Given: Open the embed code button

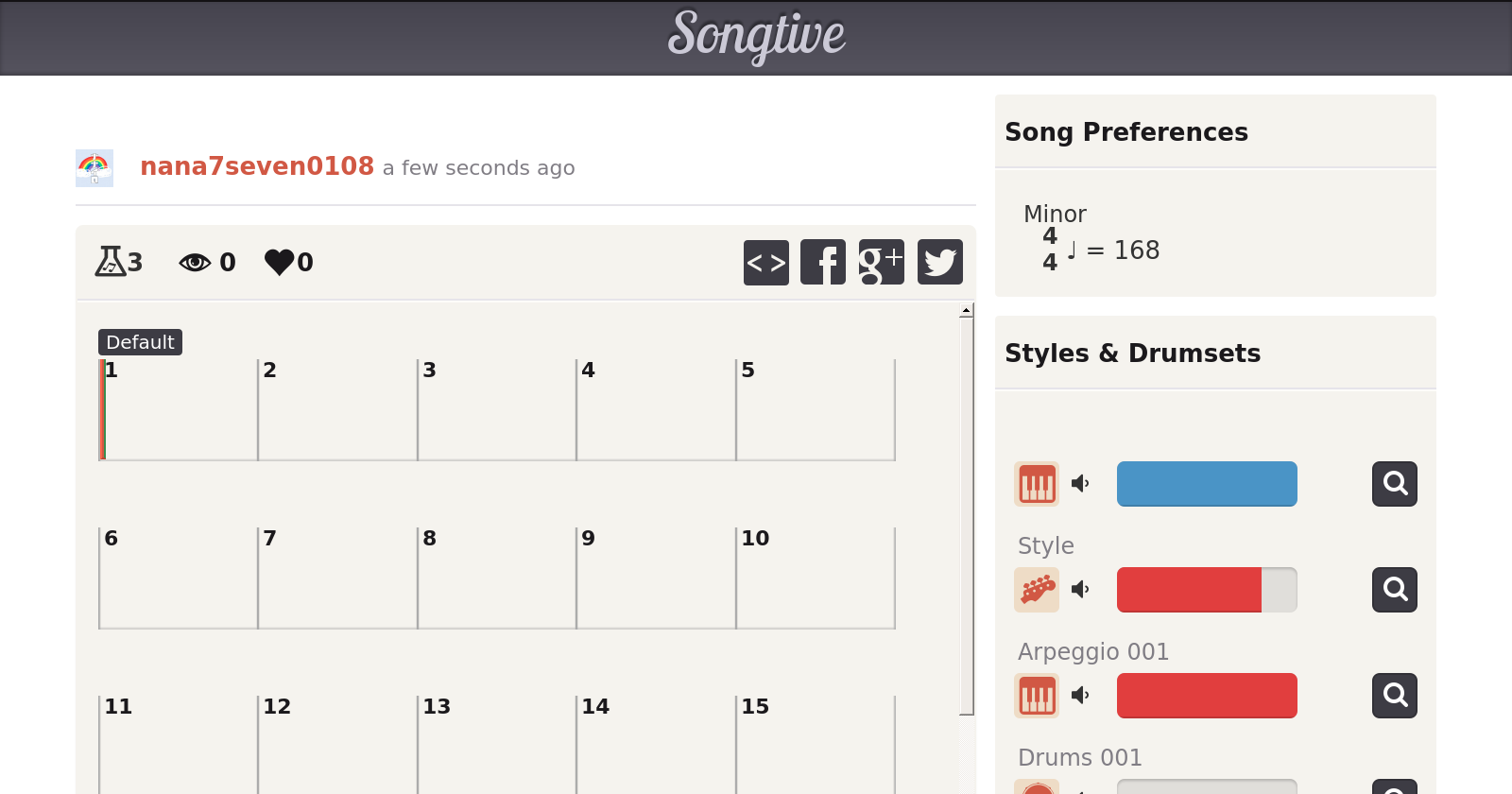Looking at the screenshot, I should pos(765,263).
